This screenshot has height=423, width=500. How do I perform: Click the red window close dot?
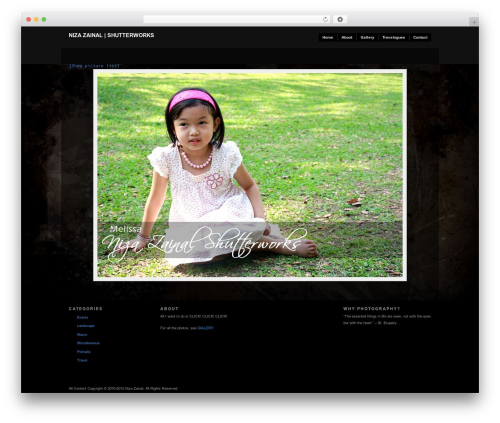pos(29,19)
